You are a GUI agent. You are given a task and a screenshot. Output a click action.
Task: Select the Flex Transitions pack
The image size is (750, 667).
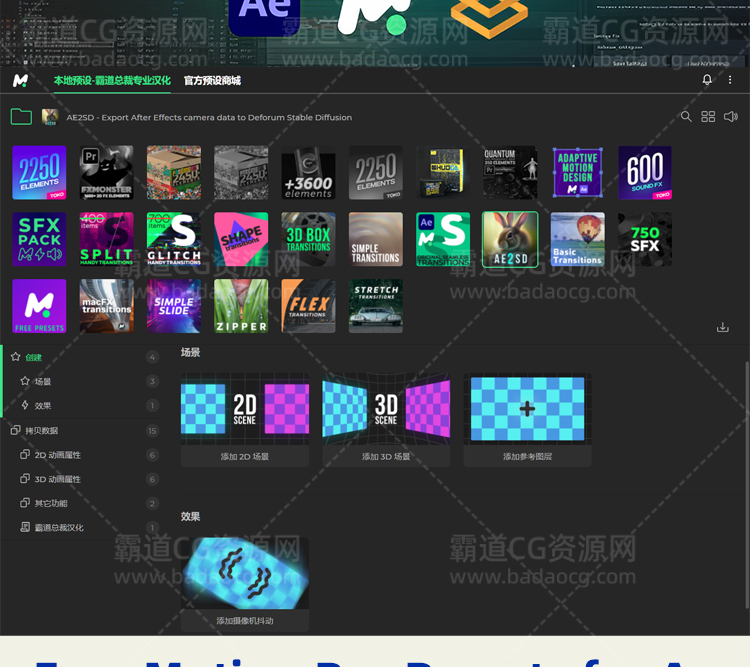[x=309, y=306]
